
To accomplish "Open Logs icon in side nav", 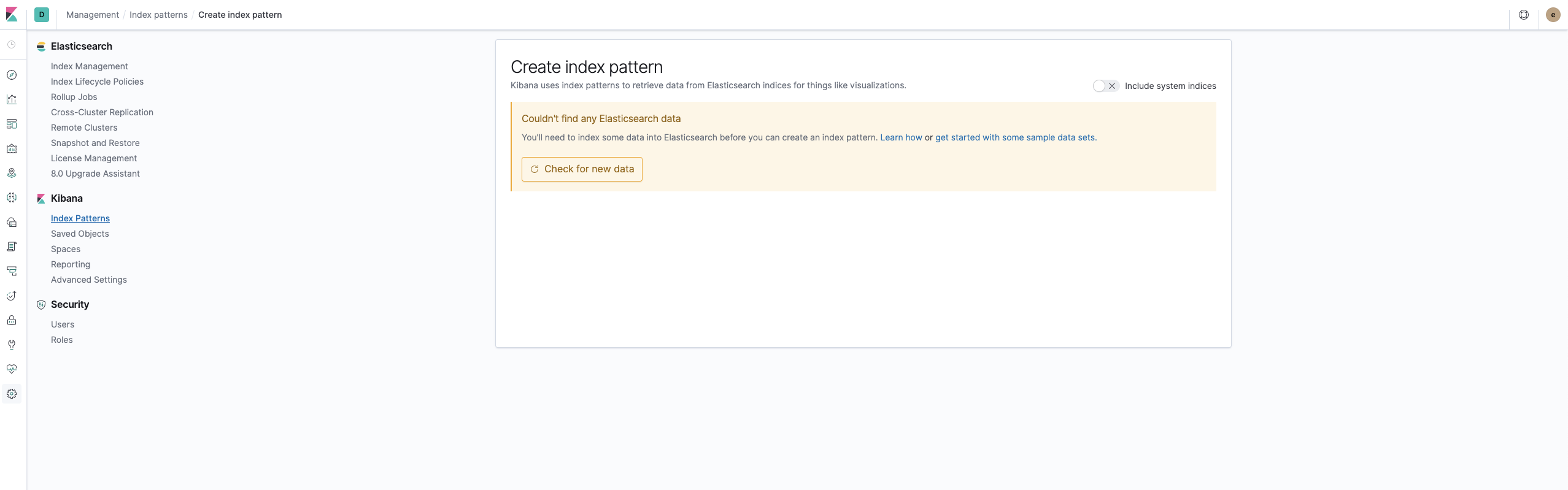I will coord(12,247).
